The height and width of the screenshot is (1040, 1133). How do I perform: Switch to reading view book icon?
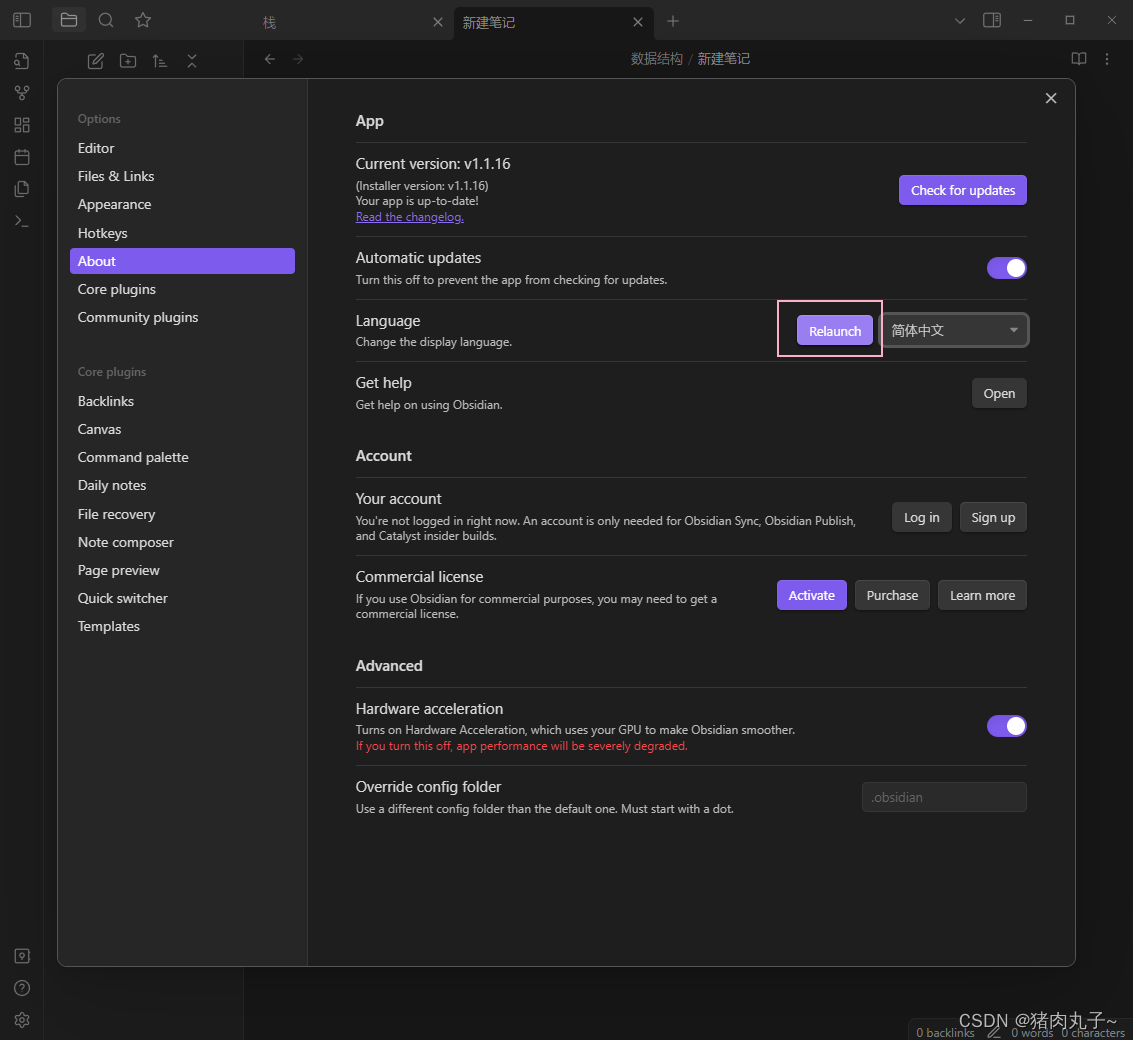1078,59
